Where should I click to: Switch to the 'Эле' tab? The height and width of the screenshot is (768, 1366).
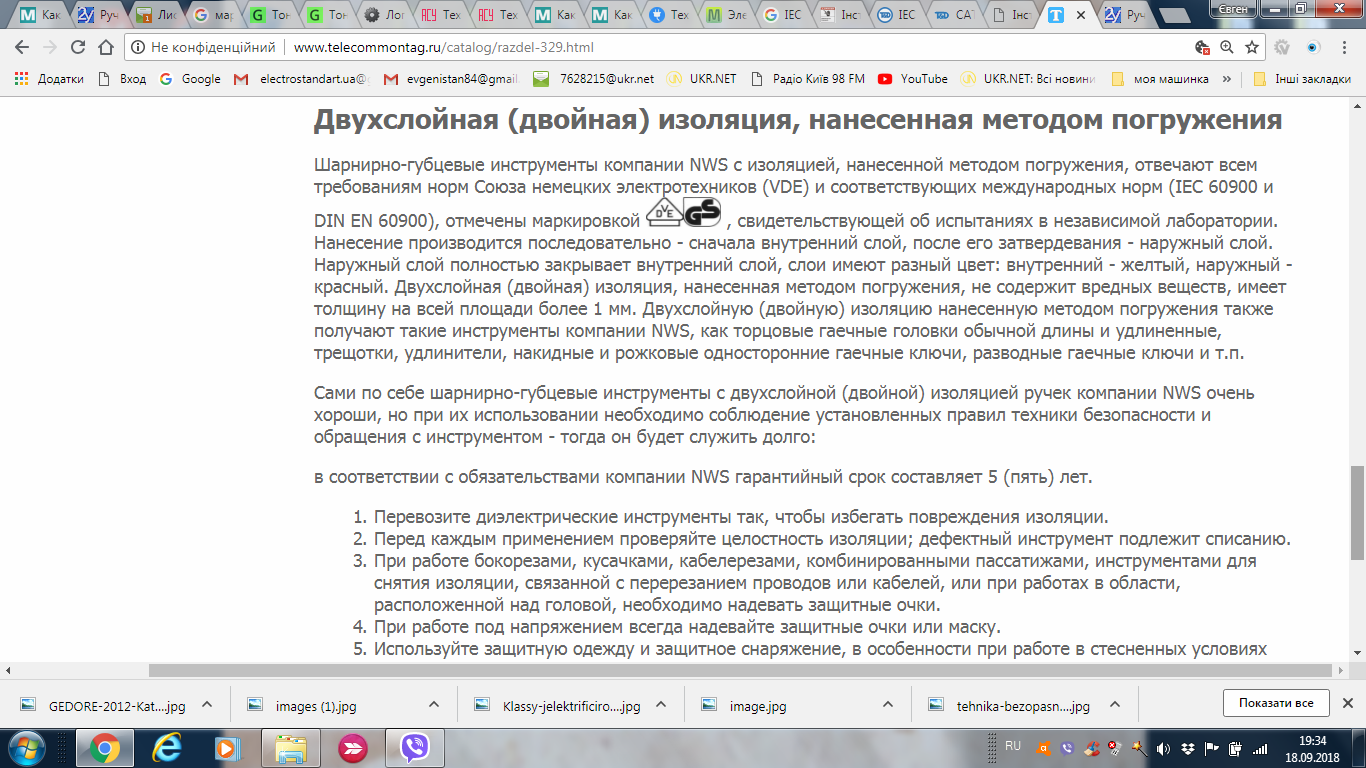(x=727, y=15)
